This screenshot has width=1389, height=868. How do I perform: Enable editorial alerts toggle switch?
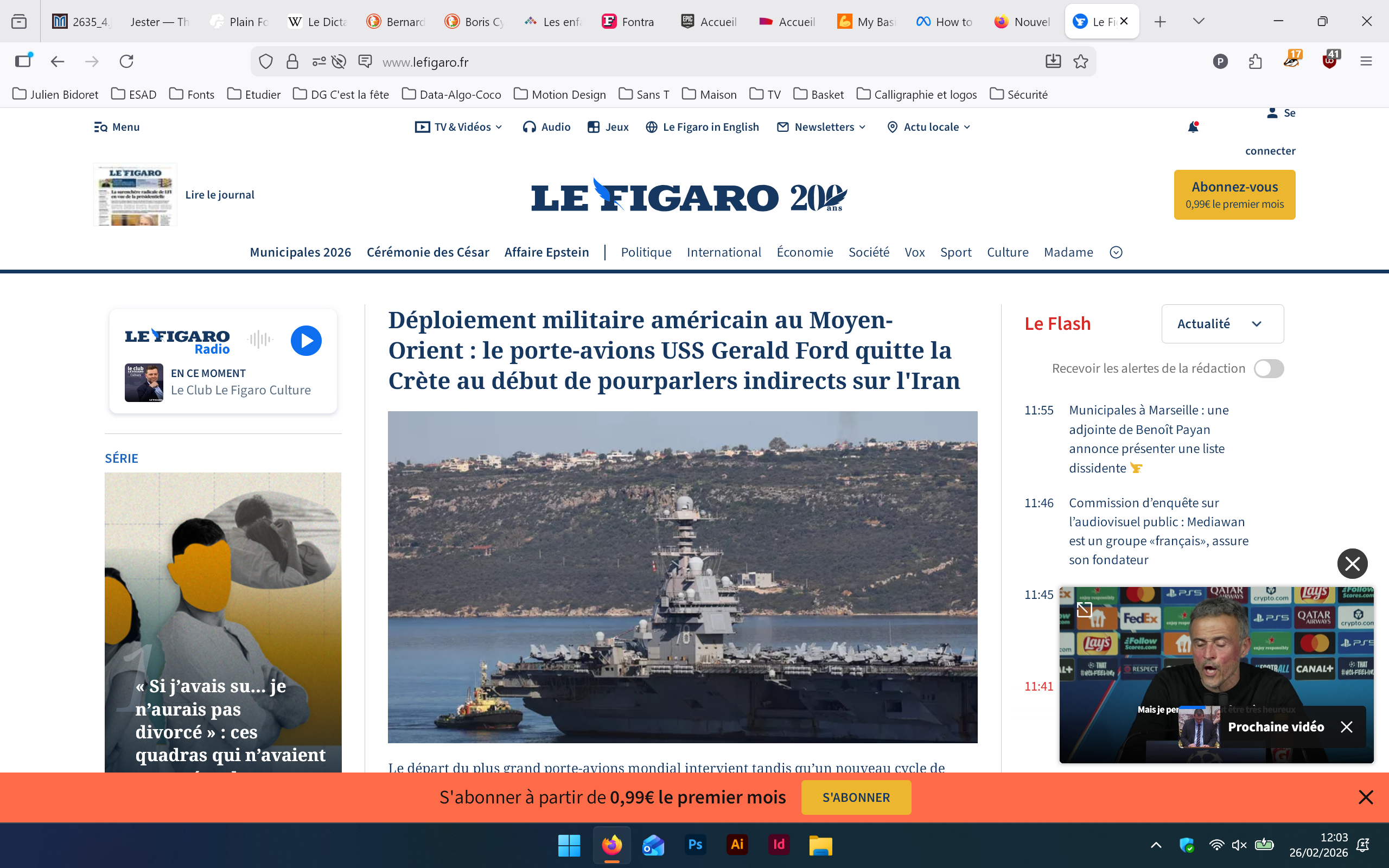tap(1268, 368)
